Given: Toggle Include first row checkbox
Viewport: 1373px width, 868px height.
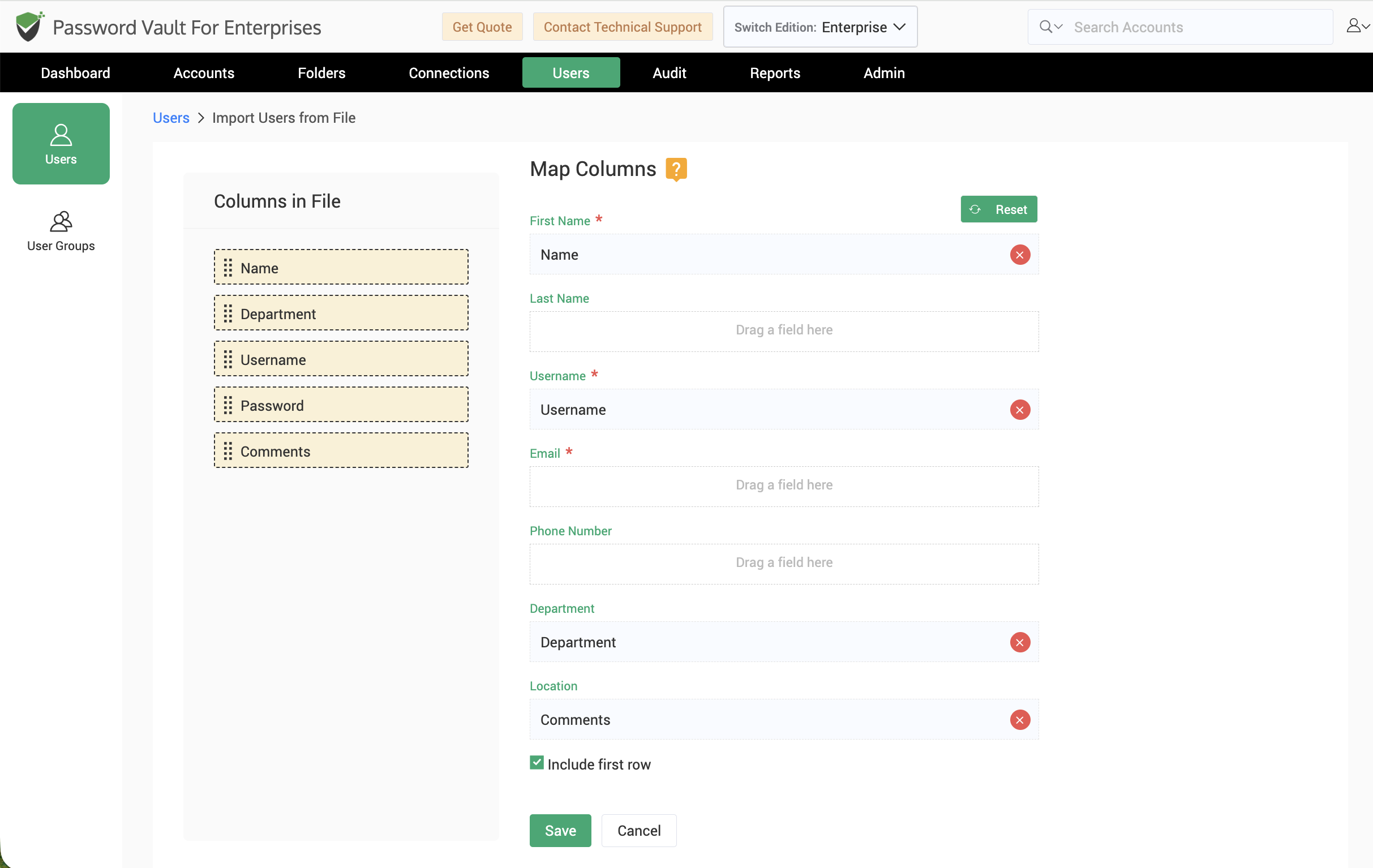Looking at the screenshot, I should point(537,763).
